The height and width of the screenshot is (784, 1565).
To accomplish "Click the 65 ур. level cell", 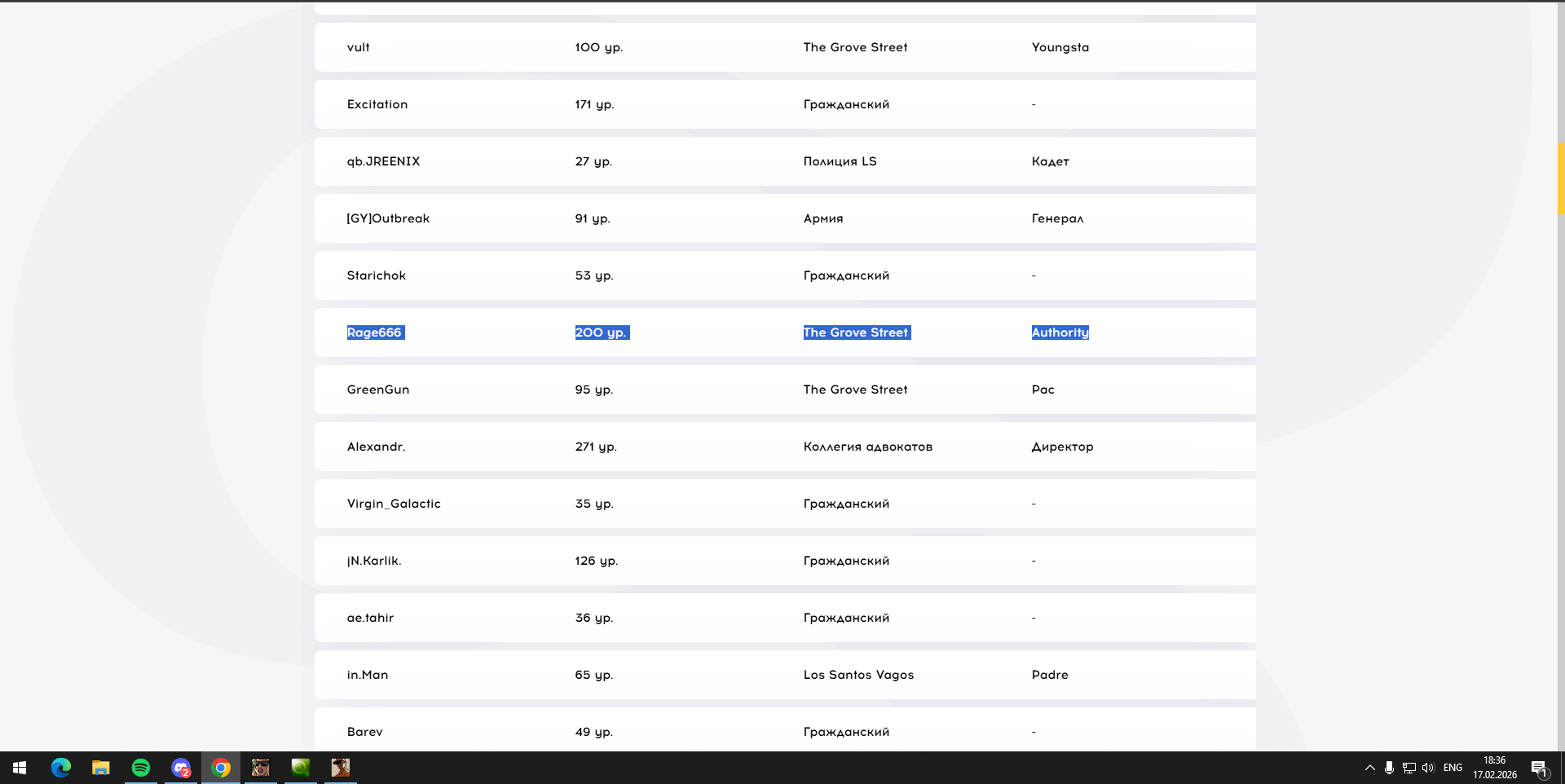I will [594, 675].
